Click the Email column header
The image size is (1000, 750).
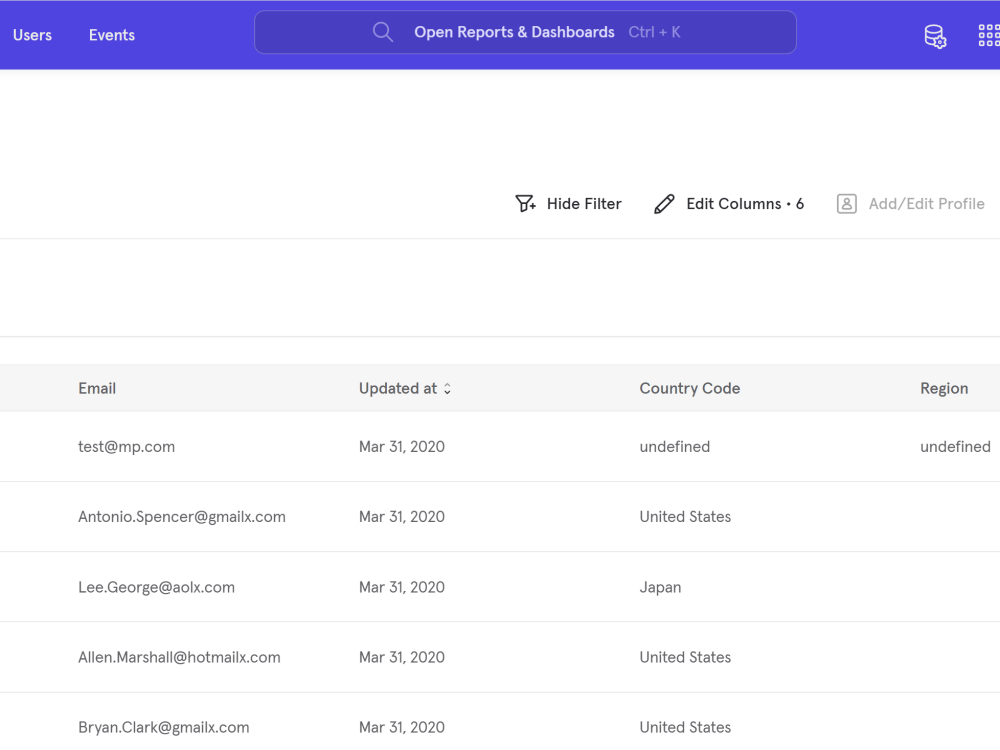[97, 388]
